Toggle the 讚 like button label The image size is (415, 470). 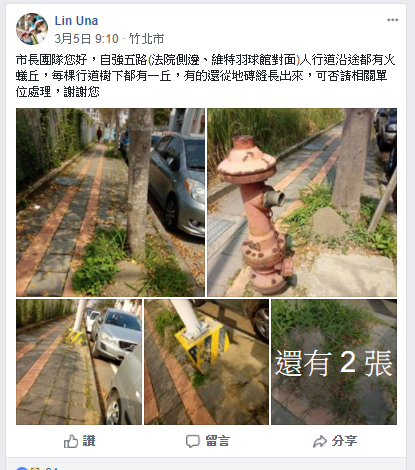pyautogui.click(x=89, y=441)
